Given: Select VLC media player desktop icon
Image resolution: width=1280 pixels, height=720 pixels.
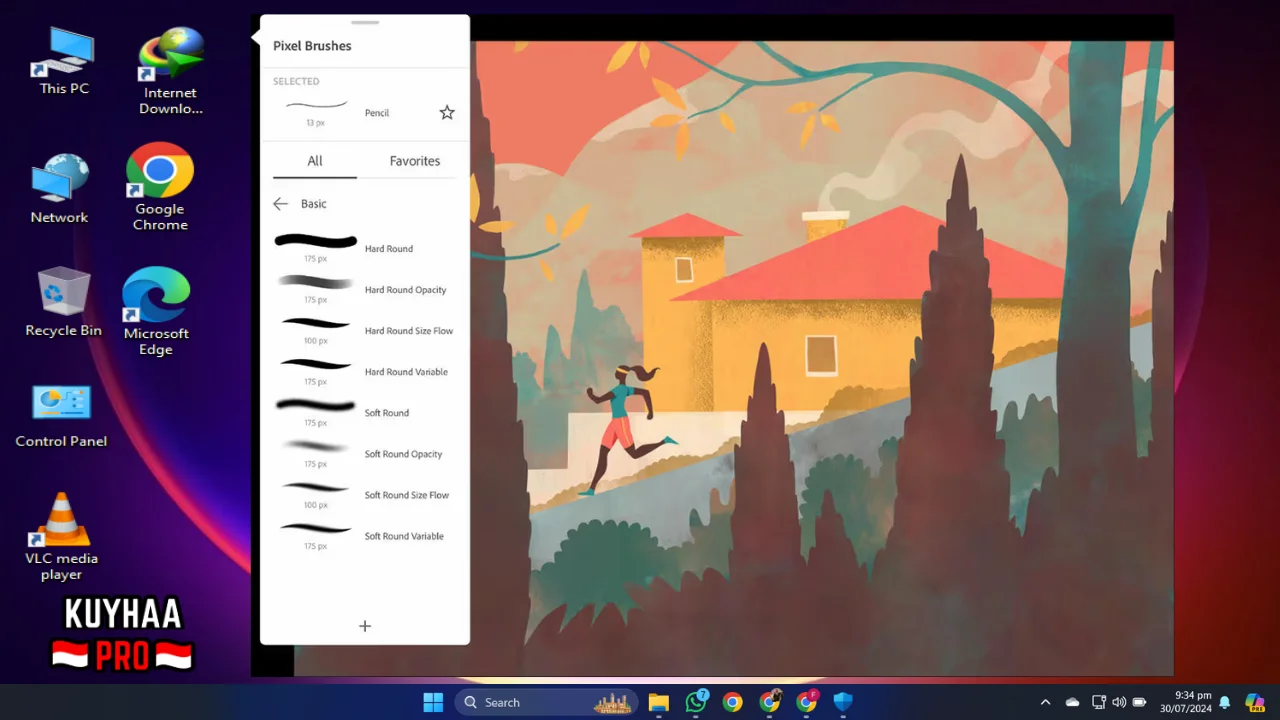Looking at the screenshot, I should [x=62, y=537].
